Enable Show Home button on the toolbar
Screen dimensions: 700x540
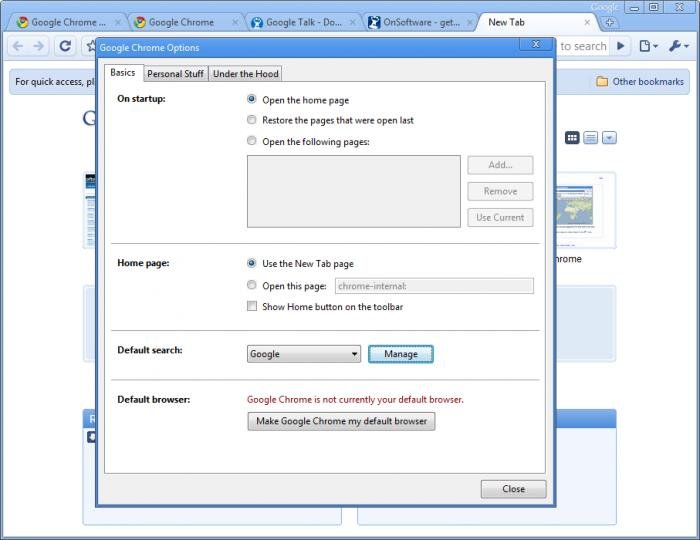pyautogui.click(x=252, y=306)
